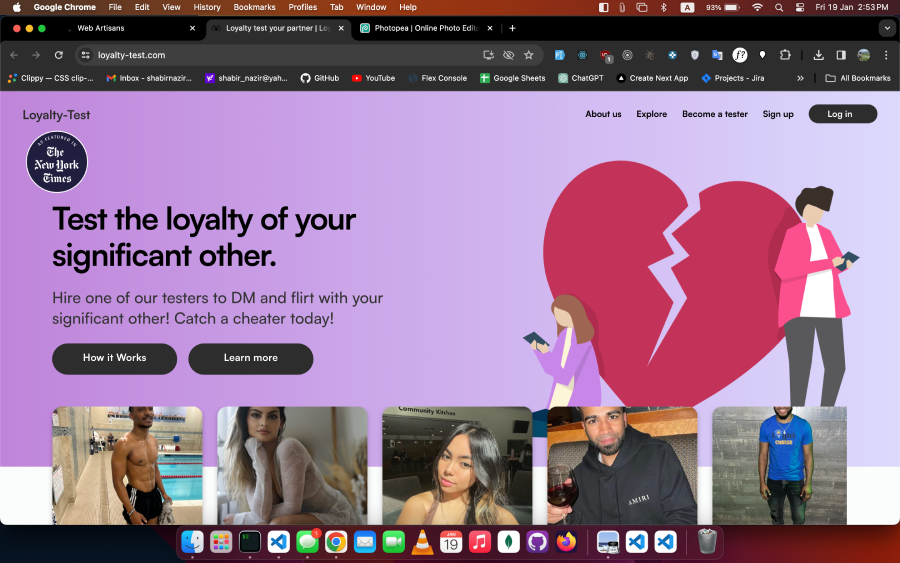Click the address bar showing loyalty-test.com
Viewport: 900px width, 563px height.
[280, 55]
